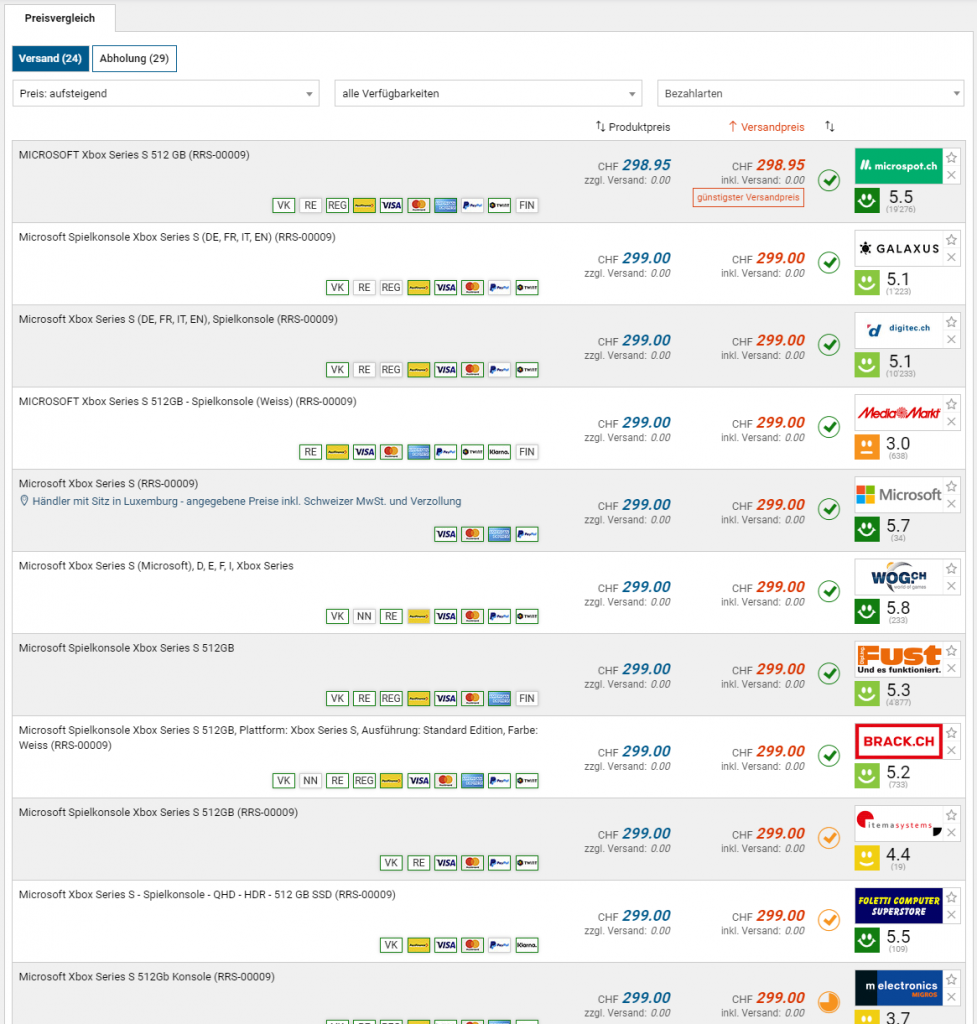This screenshot has width=977, height=1024.
Task: Open the 'Preis: aufsteigend' sort dropdown
Action: tap(166, 93)
